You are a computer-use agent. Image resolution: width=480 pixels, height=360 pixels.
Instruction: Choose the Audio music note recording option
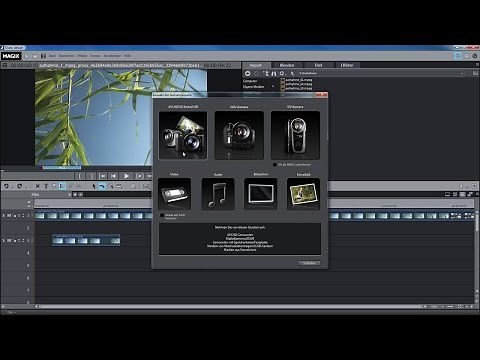click(218, 194)
